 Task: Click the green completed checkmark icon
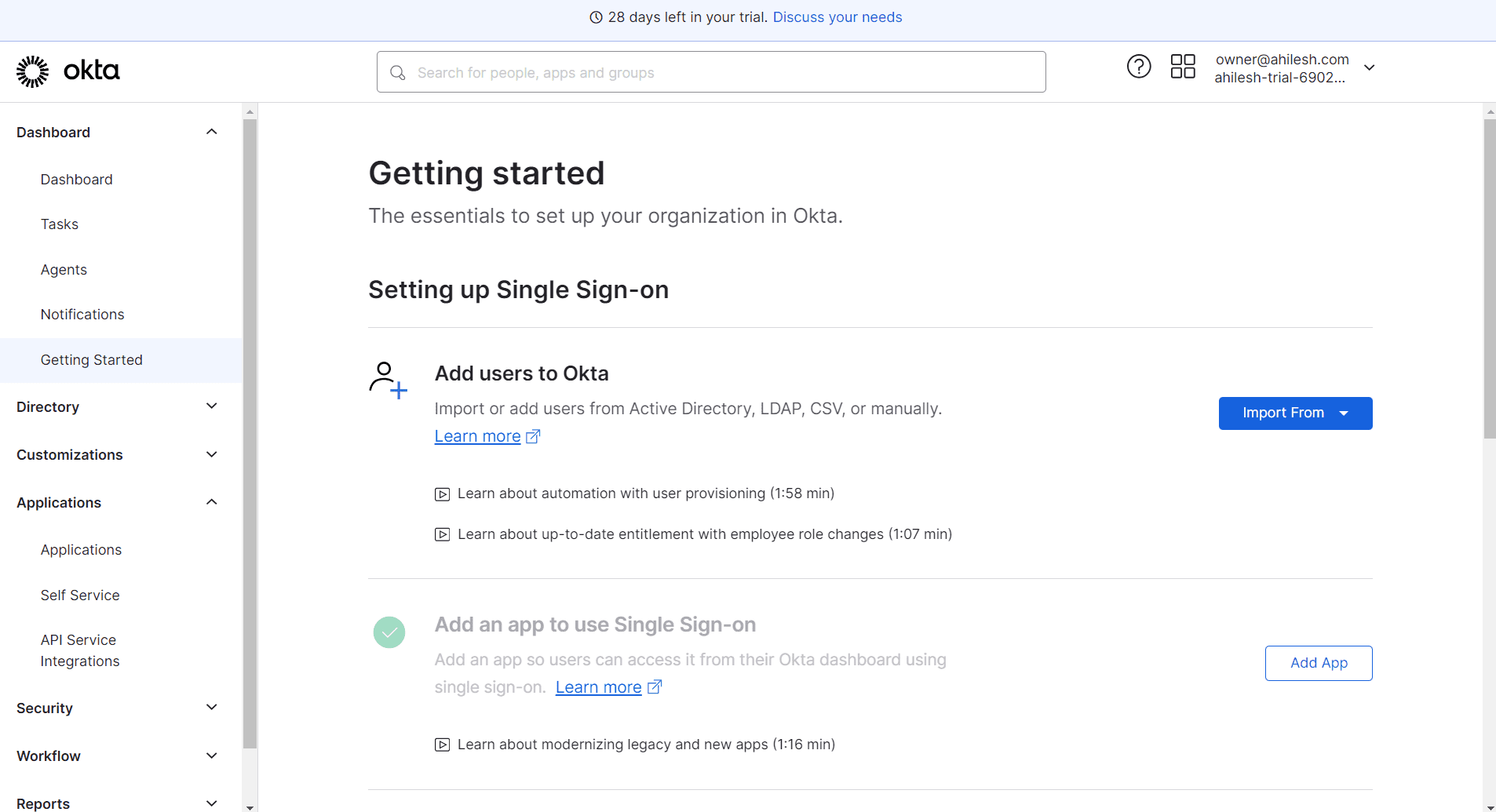(389, 632)
